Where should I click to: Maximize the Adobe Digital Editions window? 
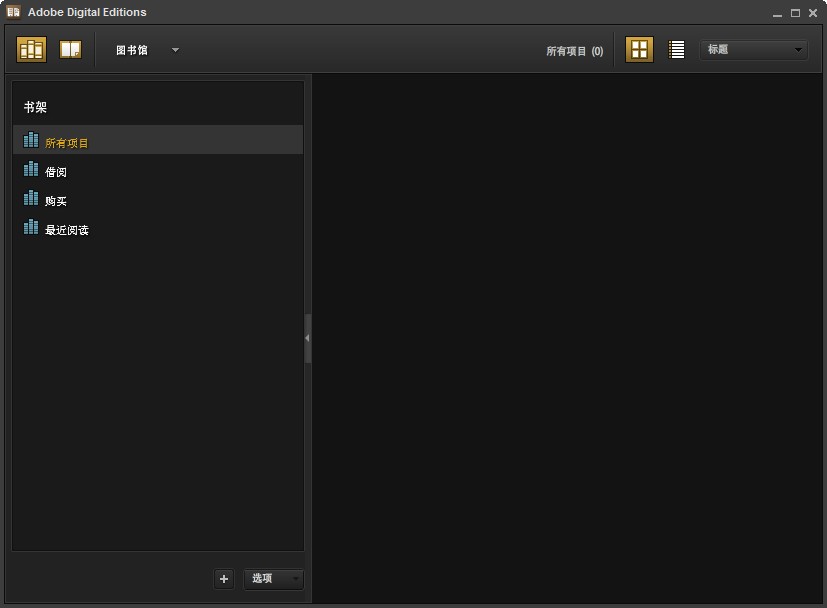coord(795,13)
